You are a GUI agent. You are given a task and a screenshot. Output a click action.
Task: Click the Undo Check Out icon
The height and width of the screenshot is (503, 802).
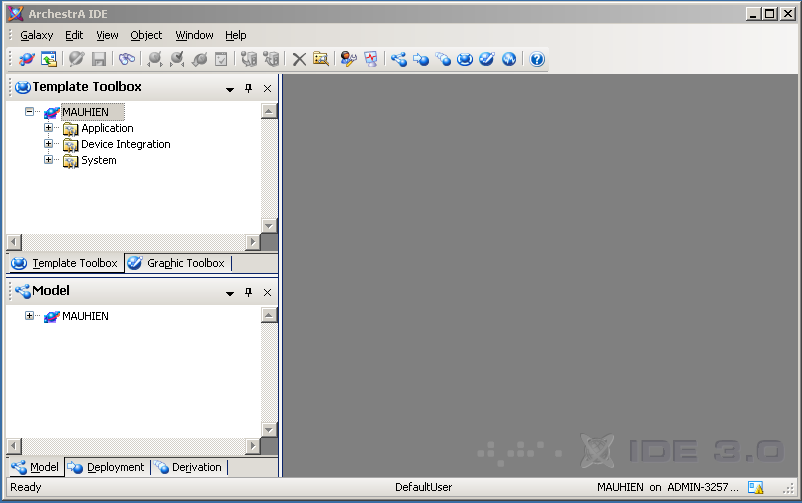[x=199, y=59]
